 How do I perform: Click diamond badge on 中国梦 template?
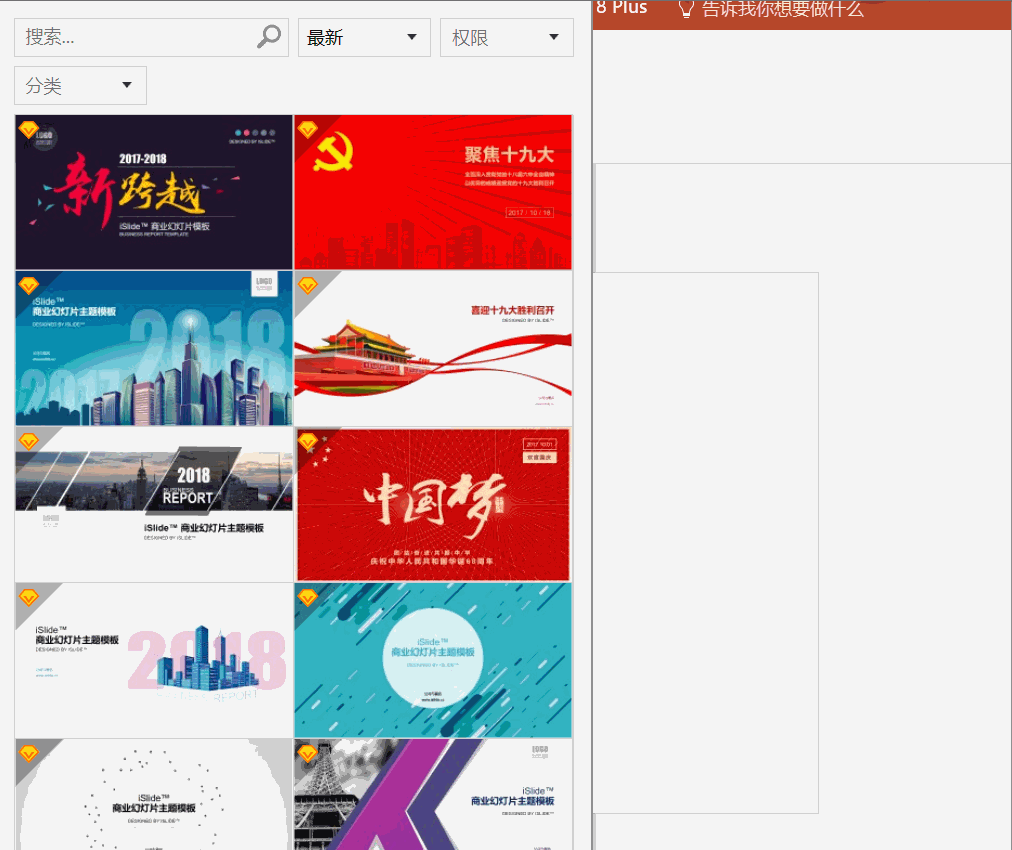(x=308, y=441)
